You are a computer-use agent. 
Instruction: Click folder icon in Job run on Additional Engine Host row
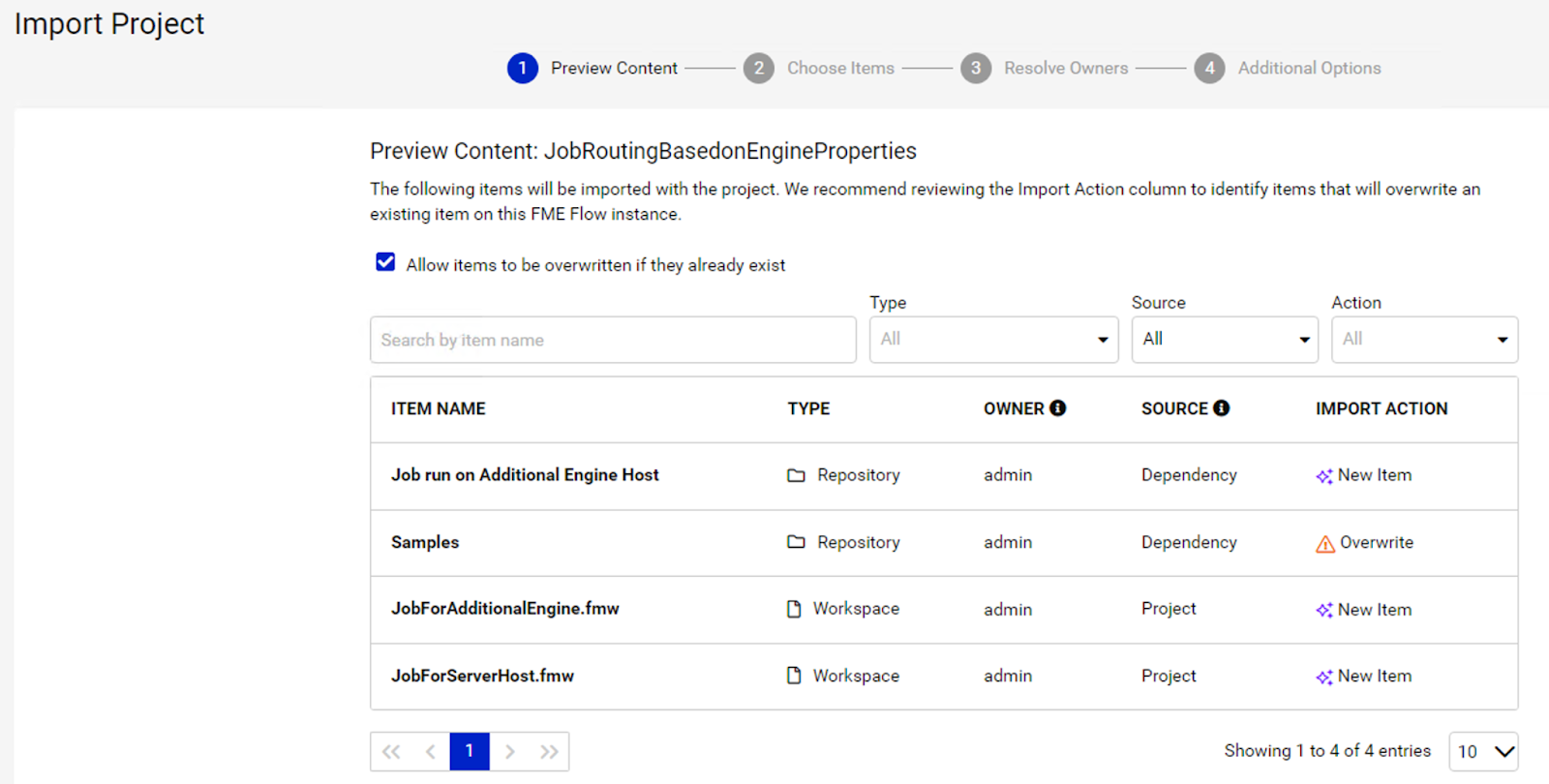coord(796,475)
